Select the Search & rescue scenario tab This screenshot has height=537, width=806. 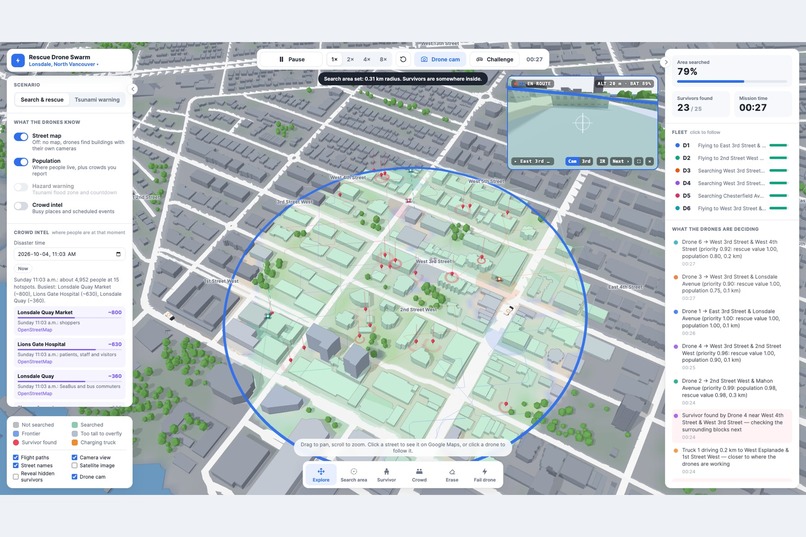click(x=42, y=100)
